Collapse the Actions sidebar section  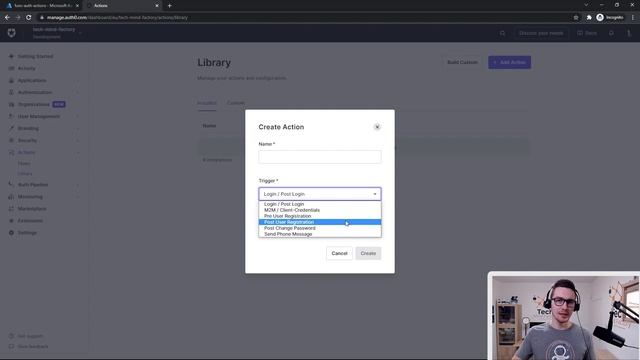point(78,152)
